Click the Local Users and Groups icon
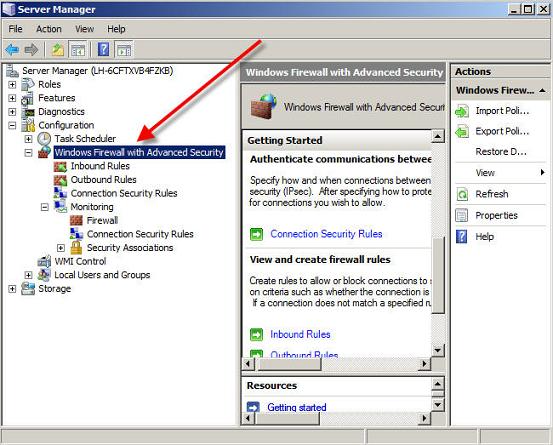Screen dimensions: 553x445 (44, 275)
